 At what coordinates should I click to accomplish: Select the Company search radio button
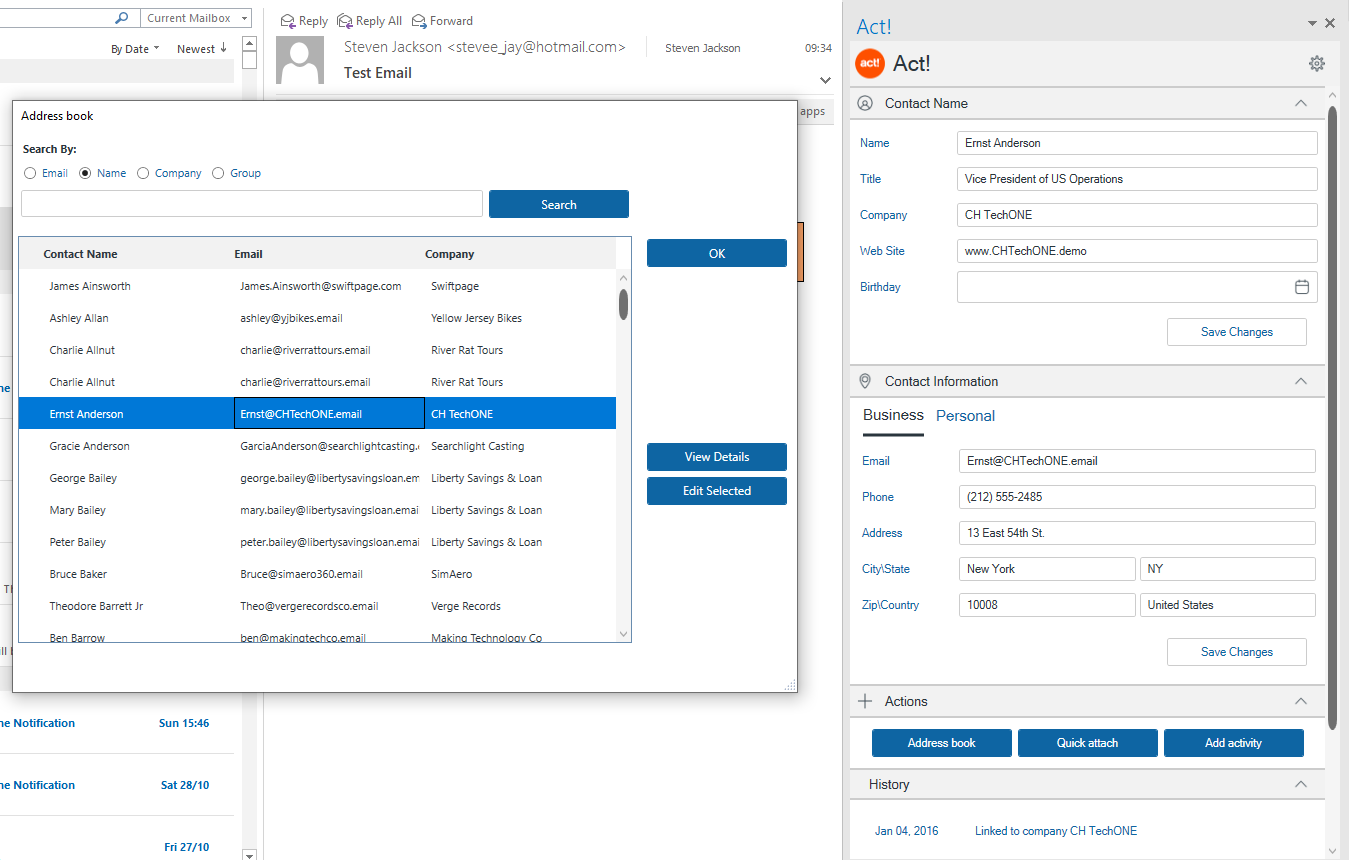pos(143,172)
